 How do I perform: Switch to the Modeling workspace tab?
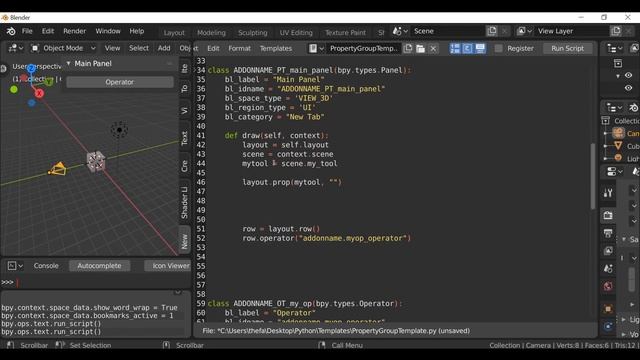click(211, 33)
